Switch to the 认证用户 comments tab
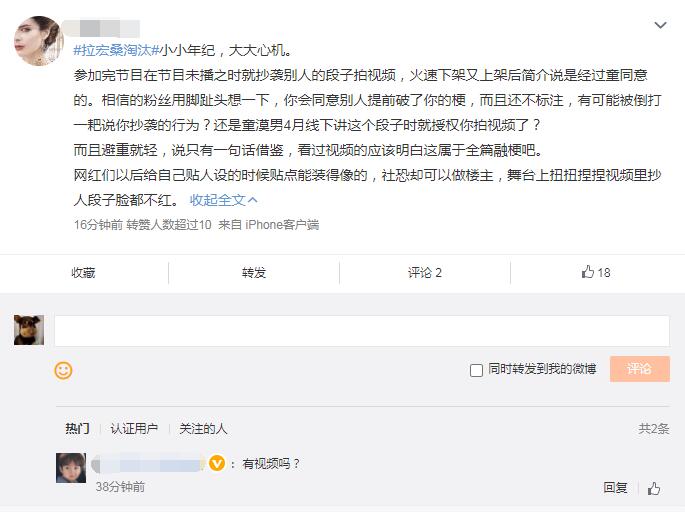This screenshot has width=685, height=512. tap(134, 428)
